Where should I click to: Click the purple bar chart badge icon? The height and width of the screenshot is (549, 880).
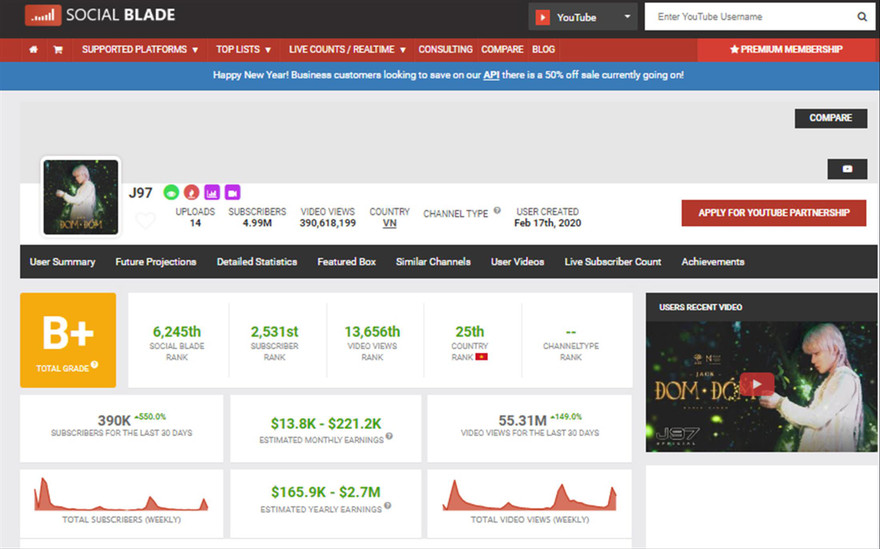point(212,192)
